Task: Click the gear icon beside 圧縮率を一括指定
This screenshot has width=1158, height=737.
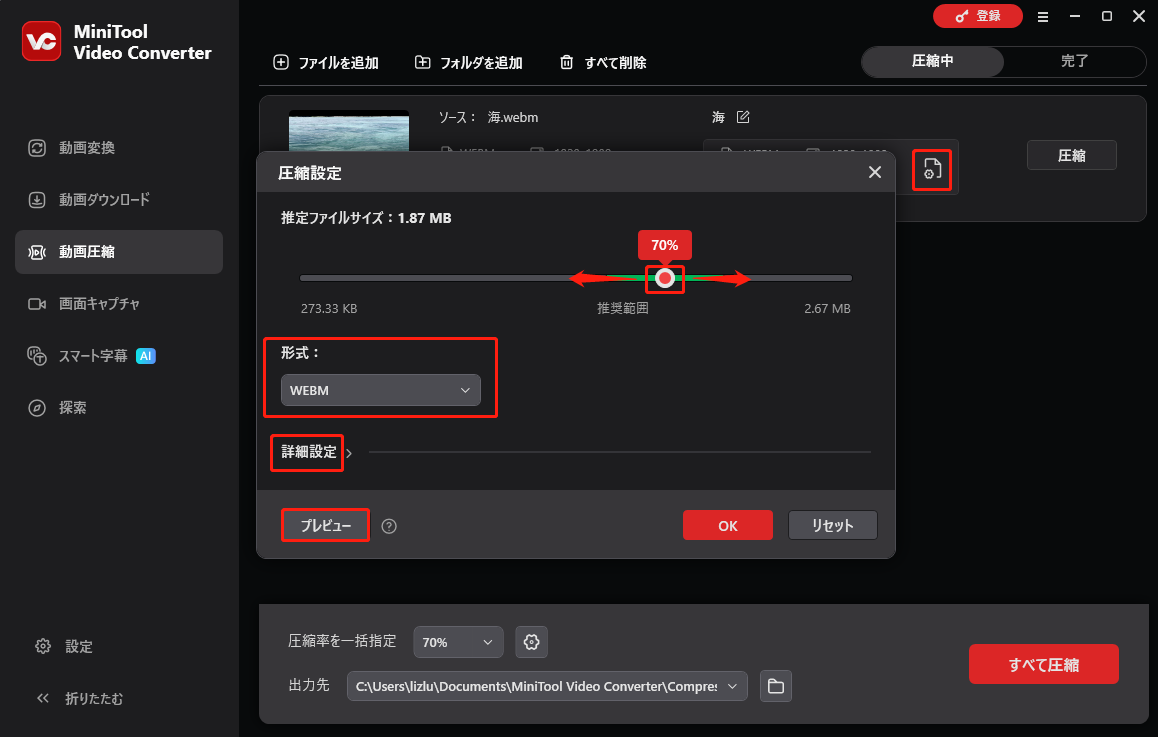Action: 531,642
